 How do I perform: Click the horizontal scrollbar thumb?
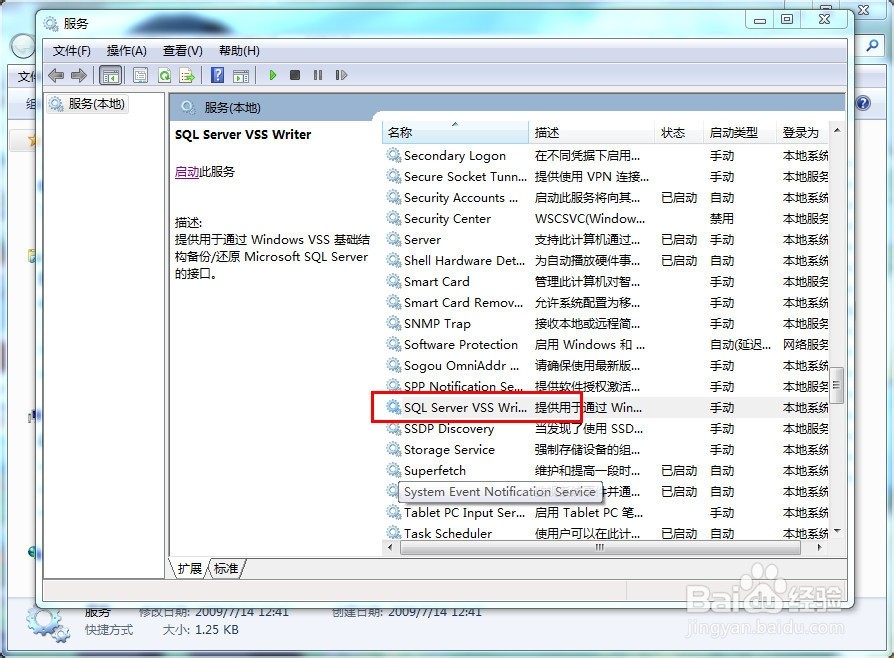coord(600,547)
